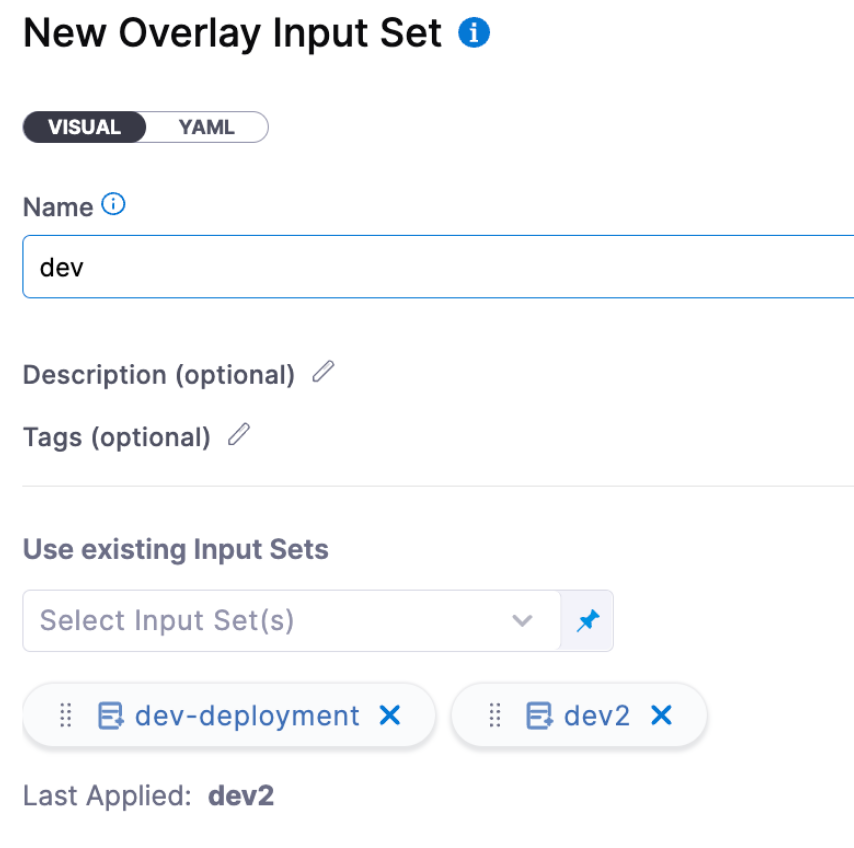Viewport: 854px width, 848px height.
Task: Click the input set icon on dev-deployment chip
Action: tap(110, 716)
